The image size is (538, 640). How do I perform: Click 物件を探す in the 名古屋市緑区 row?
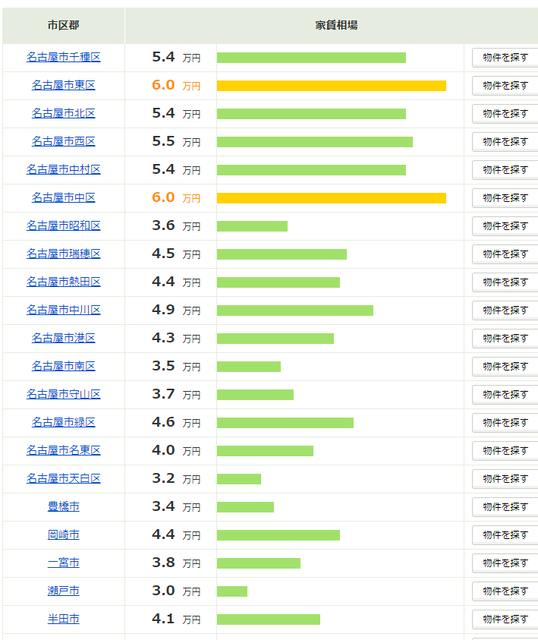(x=505, y=423)
